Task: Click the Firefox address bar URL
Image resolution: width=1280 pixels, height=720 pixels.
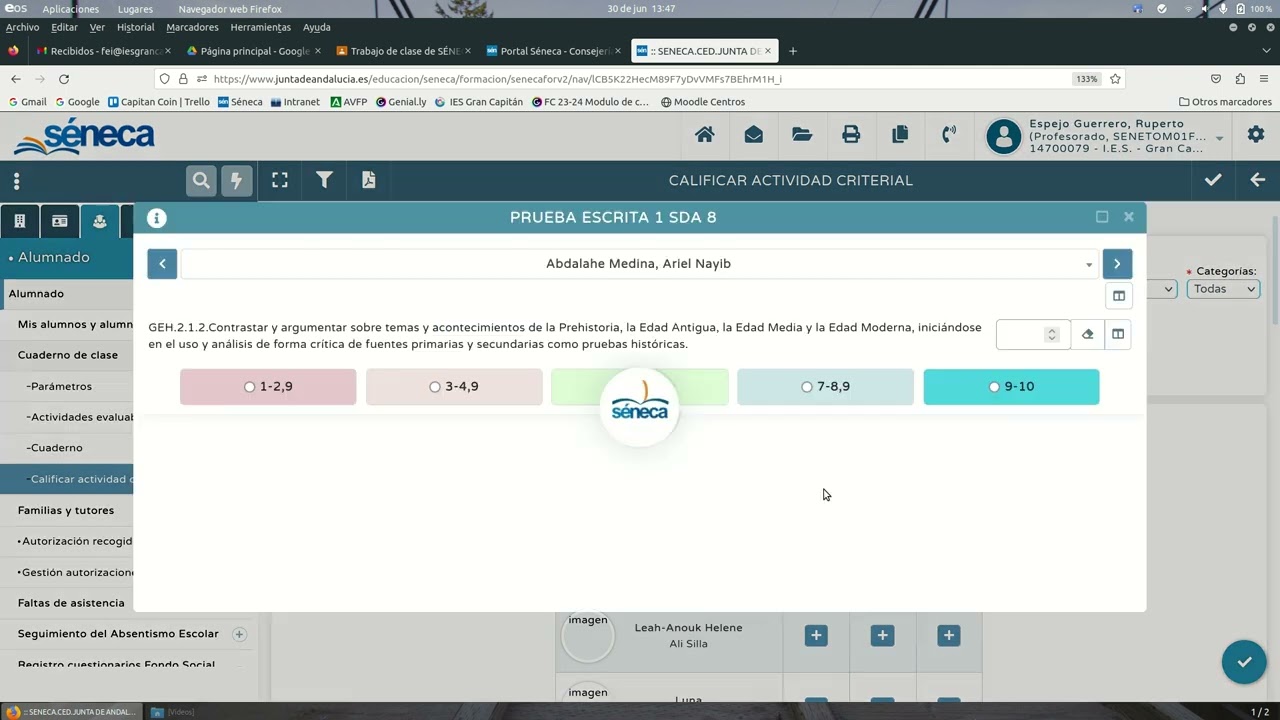Action: click(x=498, y=79)
